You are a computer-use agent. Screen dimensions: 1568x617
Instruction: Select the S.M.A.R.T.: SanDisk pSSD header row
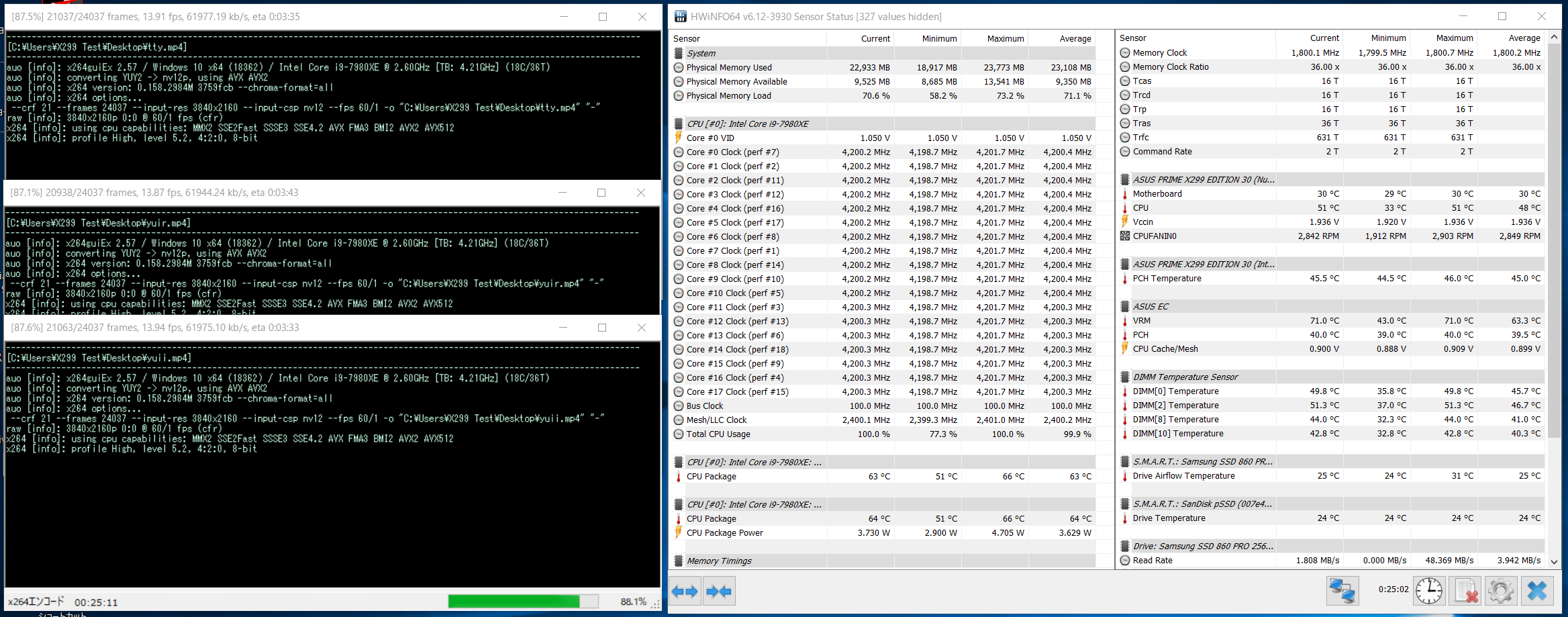point(1330,504)
